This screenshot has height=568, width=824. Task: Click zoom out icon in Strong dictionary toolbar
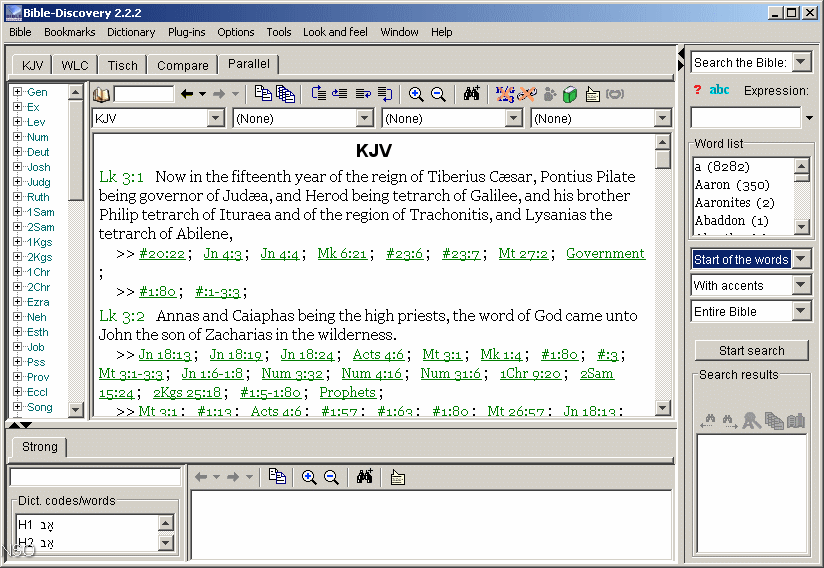331,477
